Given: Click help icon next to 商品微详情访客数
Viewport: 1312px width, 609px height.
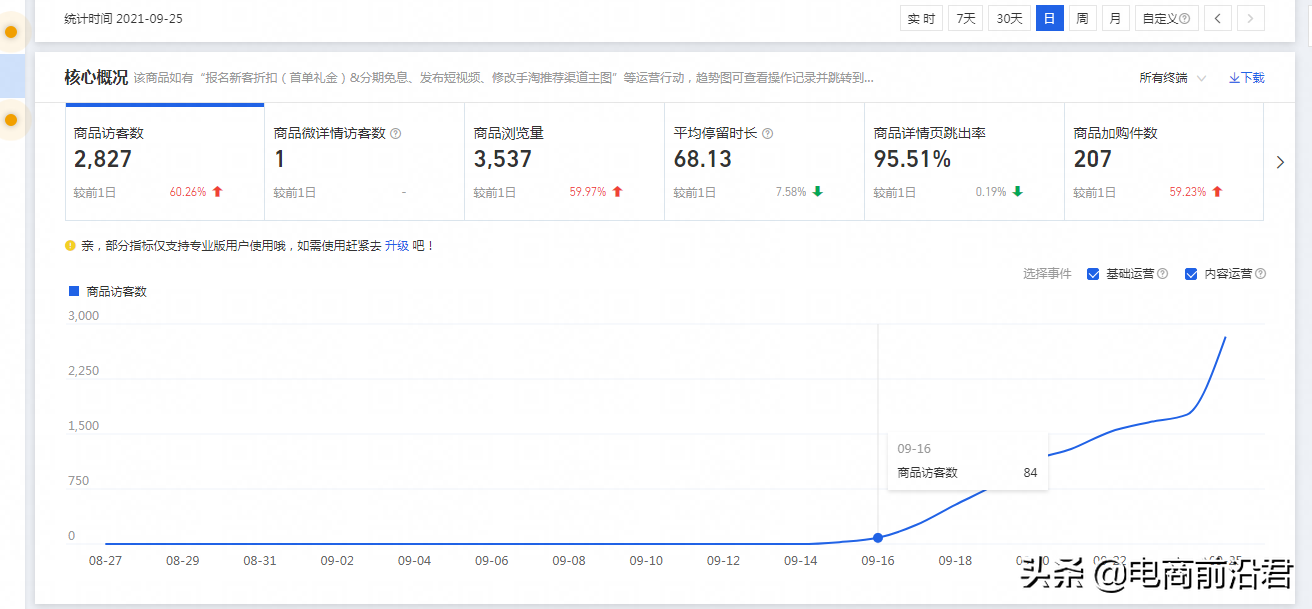Looking at the screenshot, I should [x=396, y=133].
